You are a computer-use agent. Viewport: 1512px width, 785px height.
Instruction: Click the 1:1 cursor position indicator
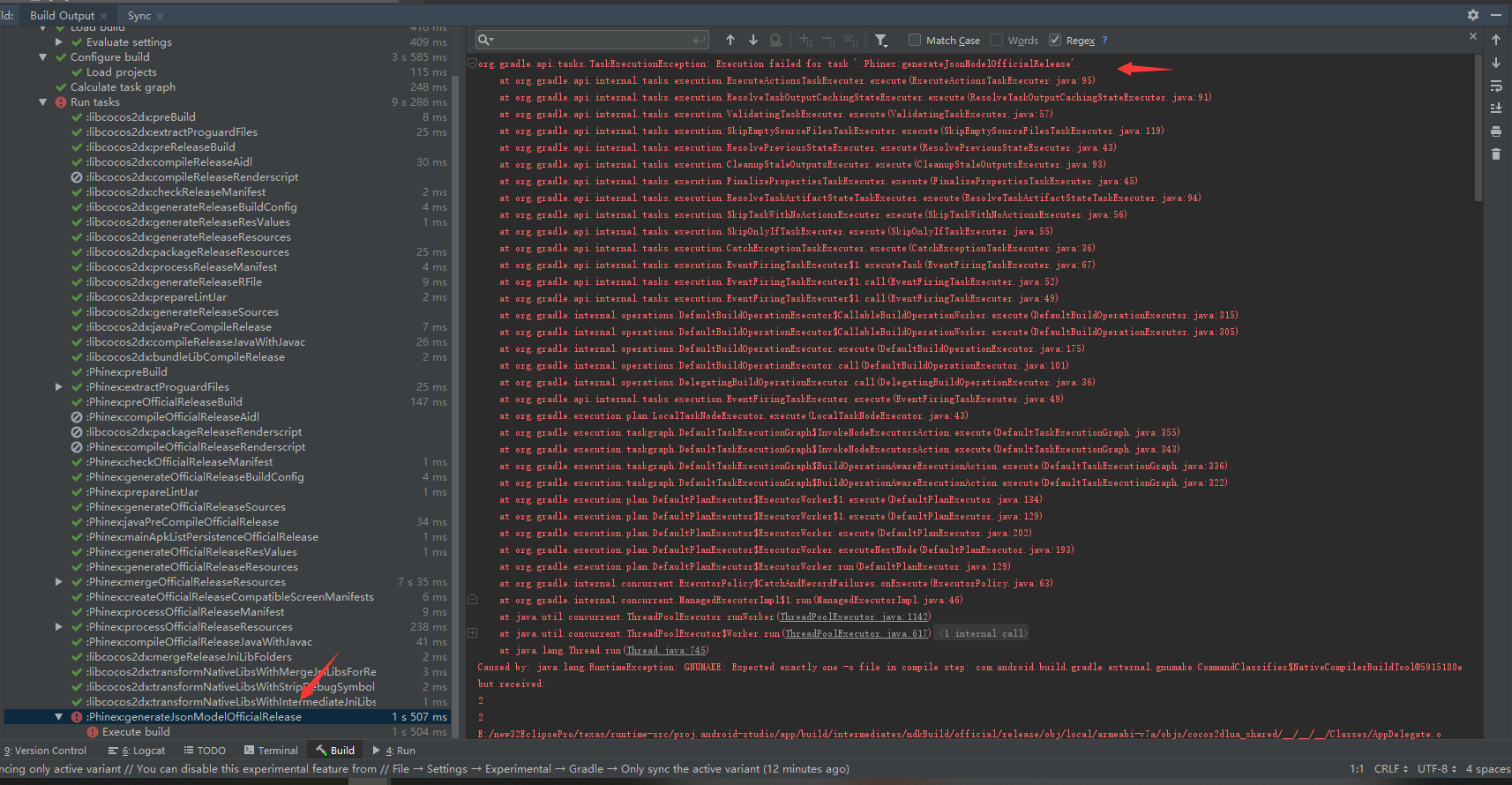point(1357,769)
